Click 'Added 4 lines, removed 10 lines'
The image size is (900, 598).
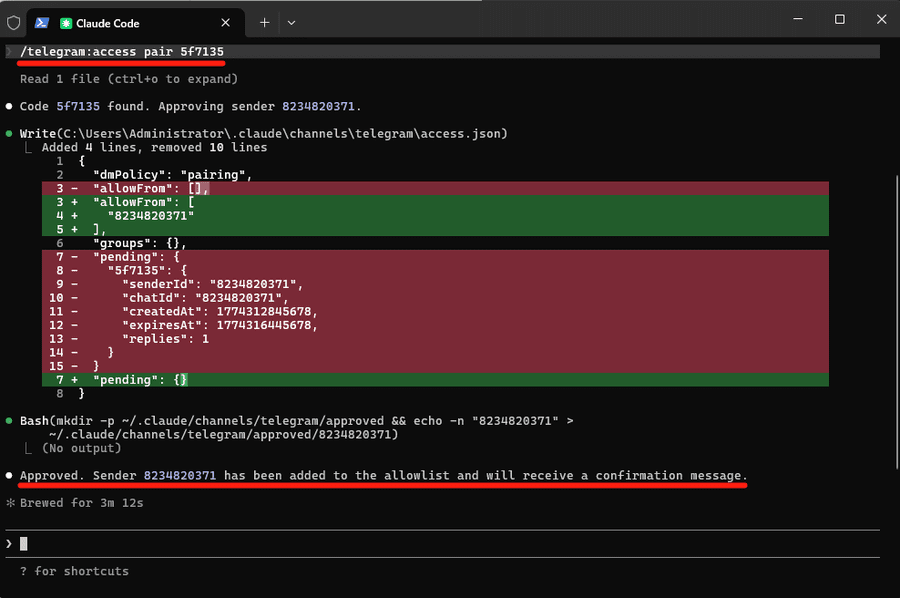click(154, 147)
